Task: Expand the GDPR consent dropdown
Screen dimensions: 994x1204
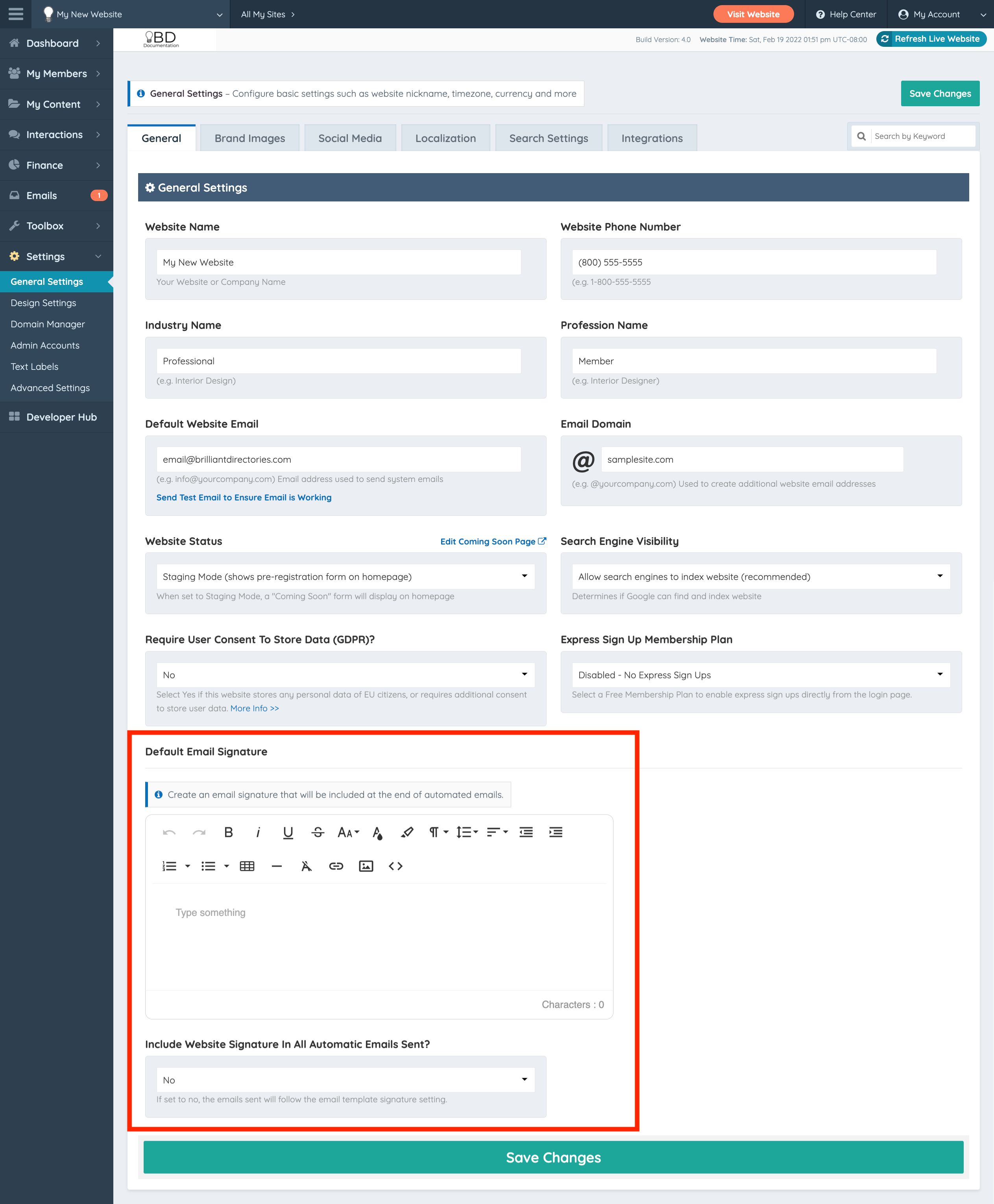Action: 345,675
